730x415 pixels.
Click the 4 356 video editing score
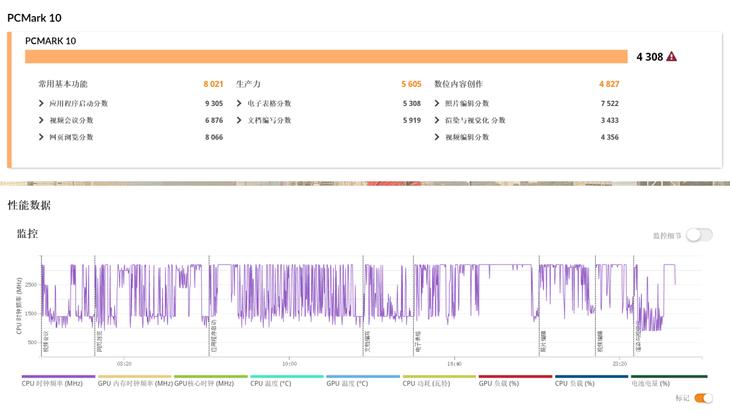point(609,137)
